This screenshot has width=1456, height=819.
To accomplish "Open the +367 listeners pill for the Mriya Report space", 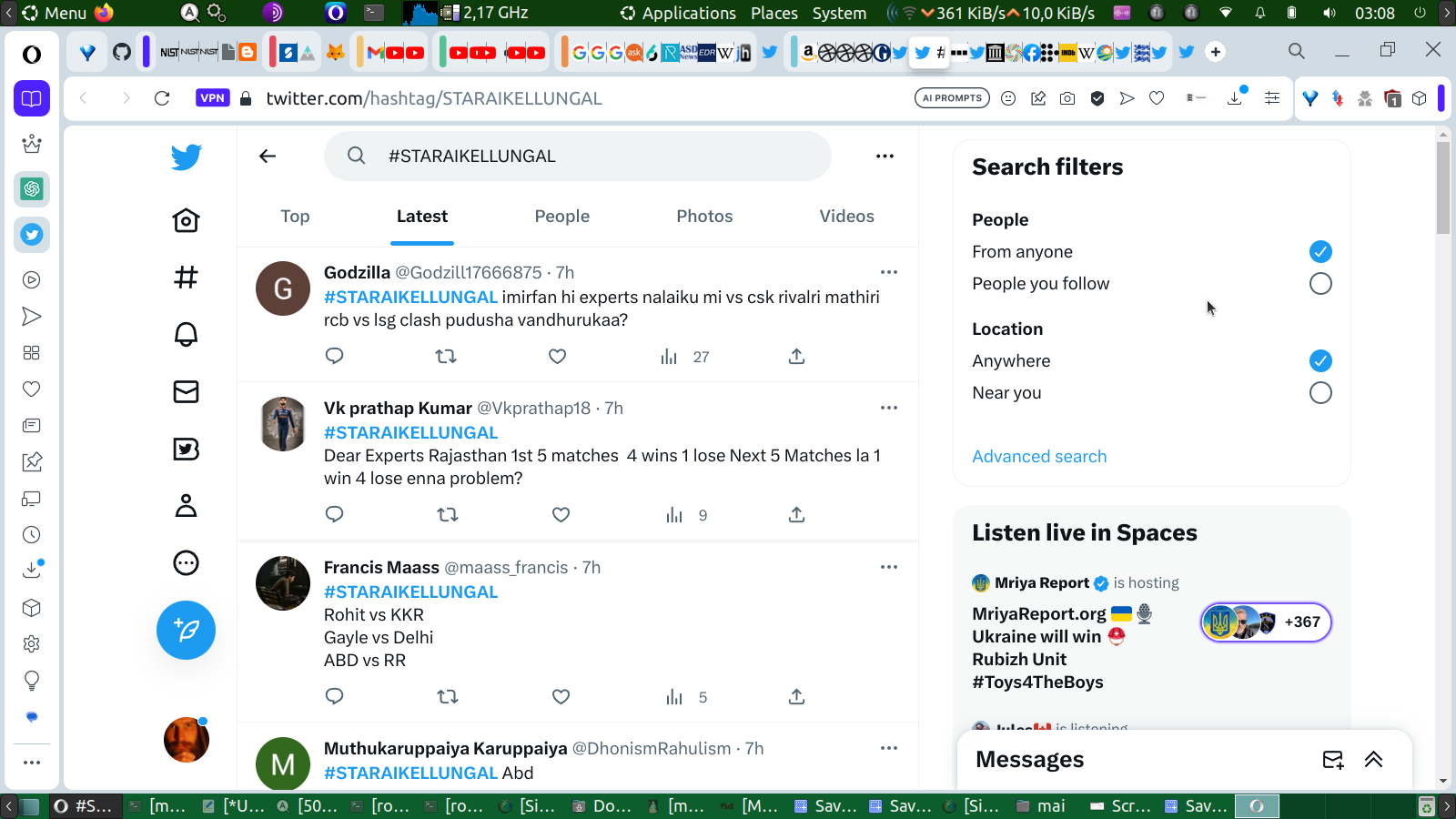I will (1266, 622).
